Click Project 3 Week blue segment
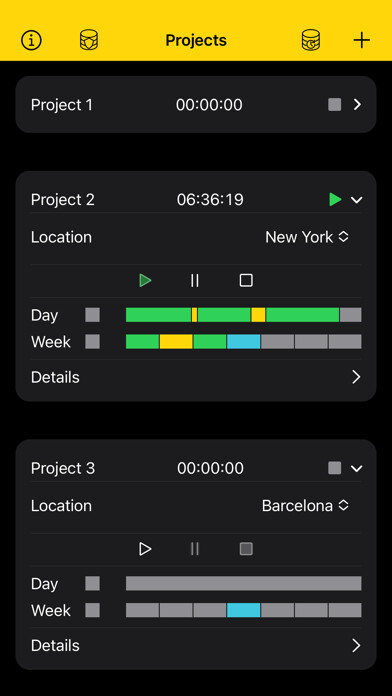Image resolution: width=392 pixels, height=696 pixels. [x=243, y=610]
